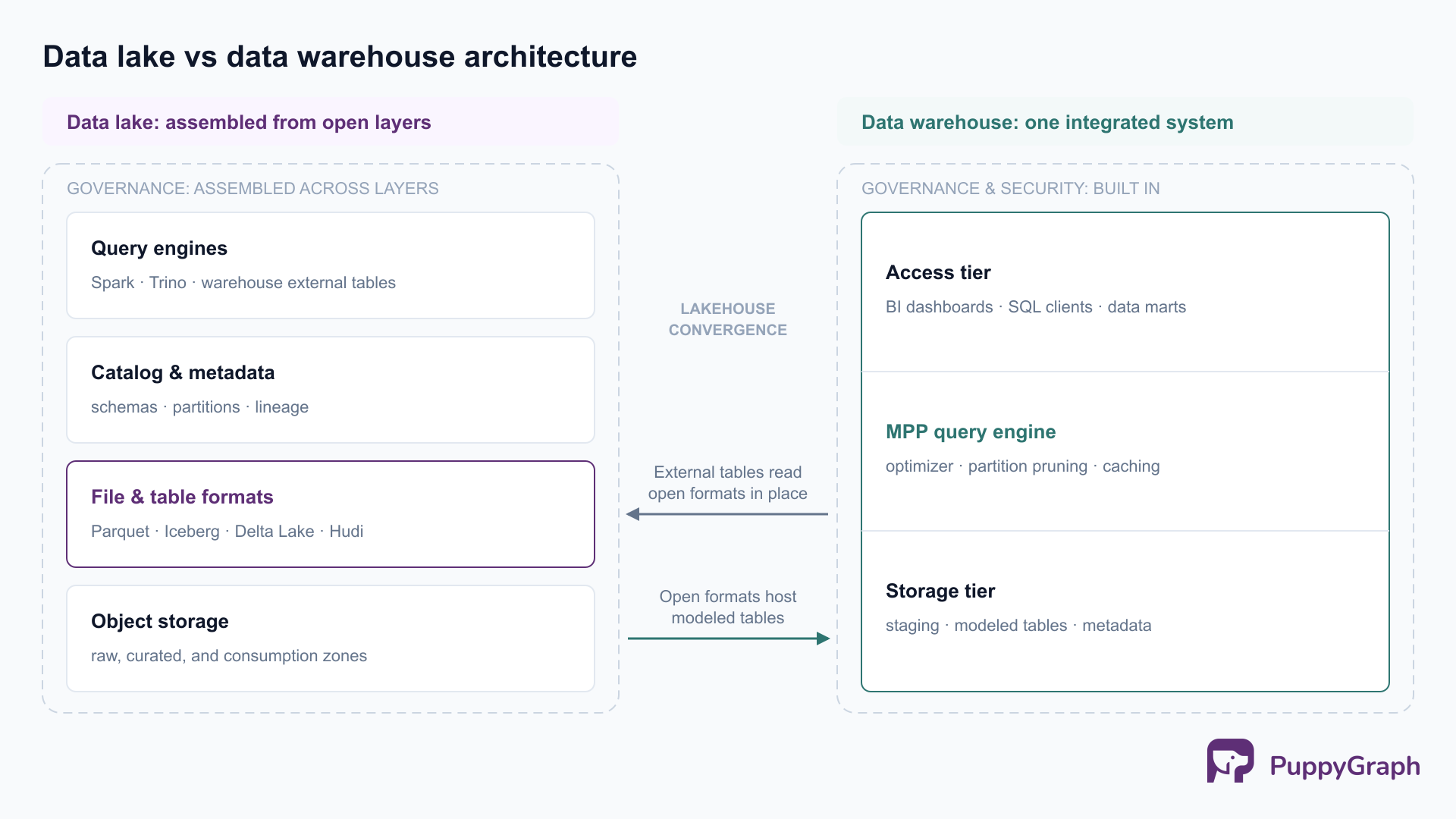This screenshot has width=1456, height=819.
Task: Select the File & table formats card
Action: 331,514
